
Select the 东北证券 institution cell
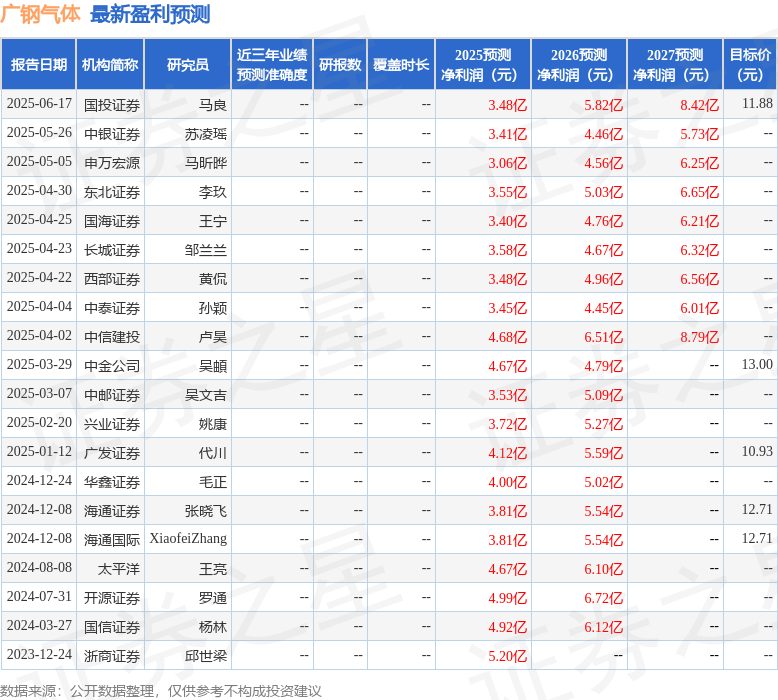pos(112,192)
